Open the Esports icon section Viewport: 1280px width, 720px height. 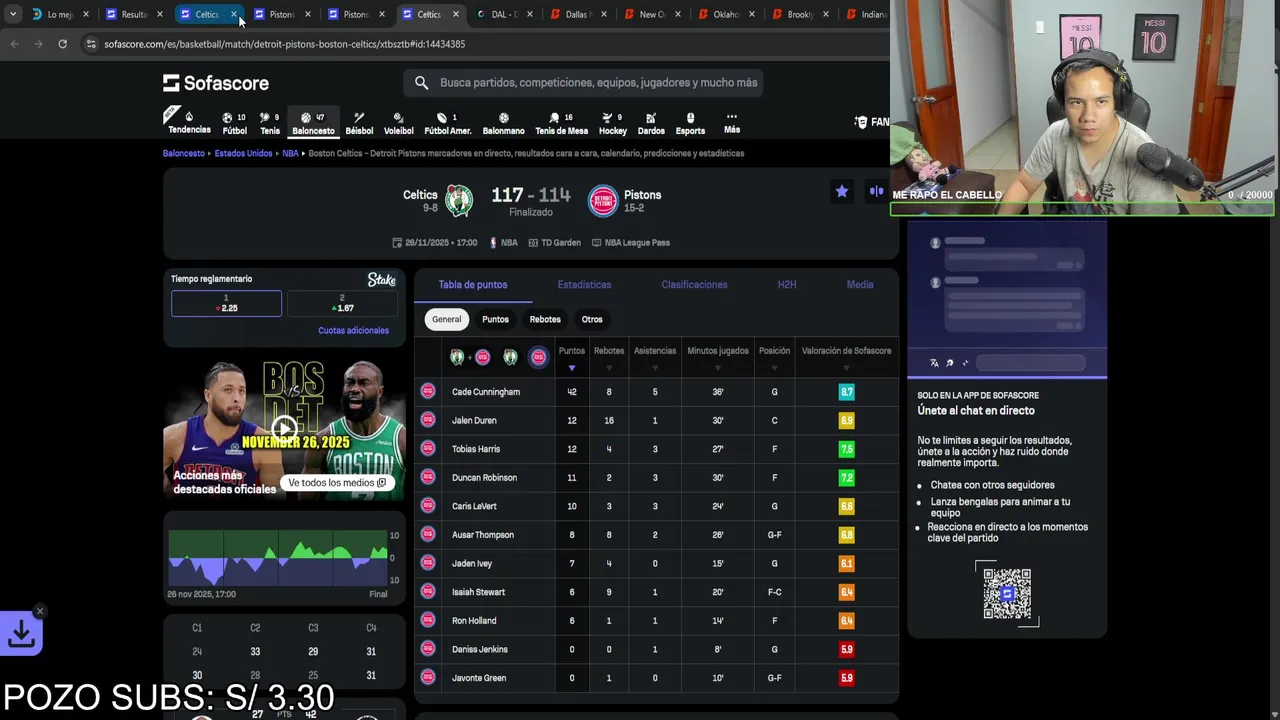(690, 123)
